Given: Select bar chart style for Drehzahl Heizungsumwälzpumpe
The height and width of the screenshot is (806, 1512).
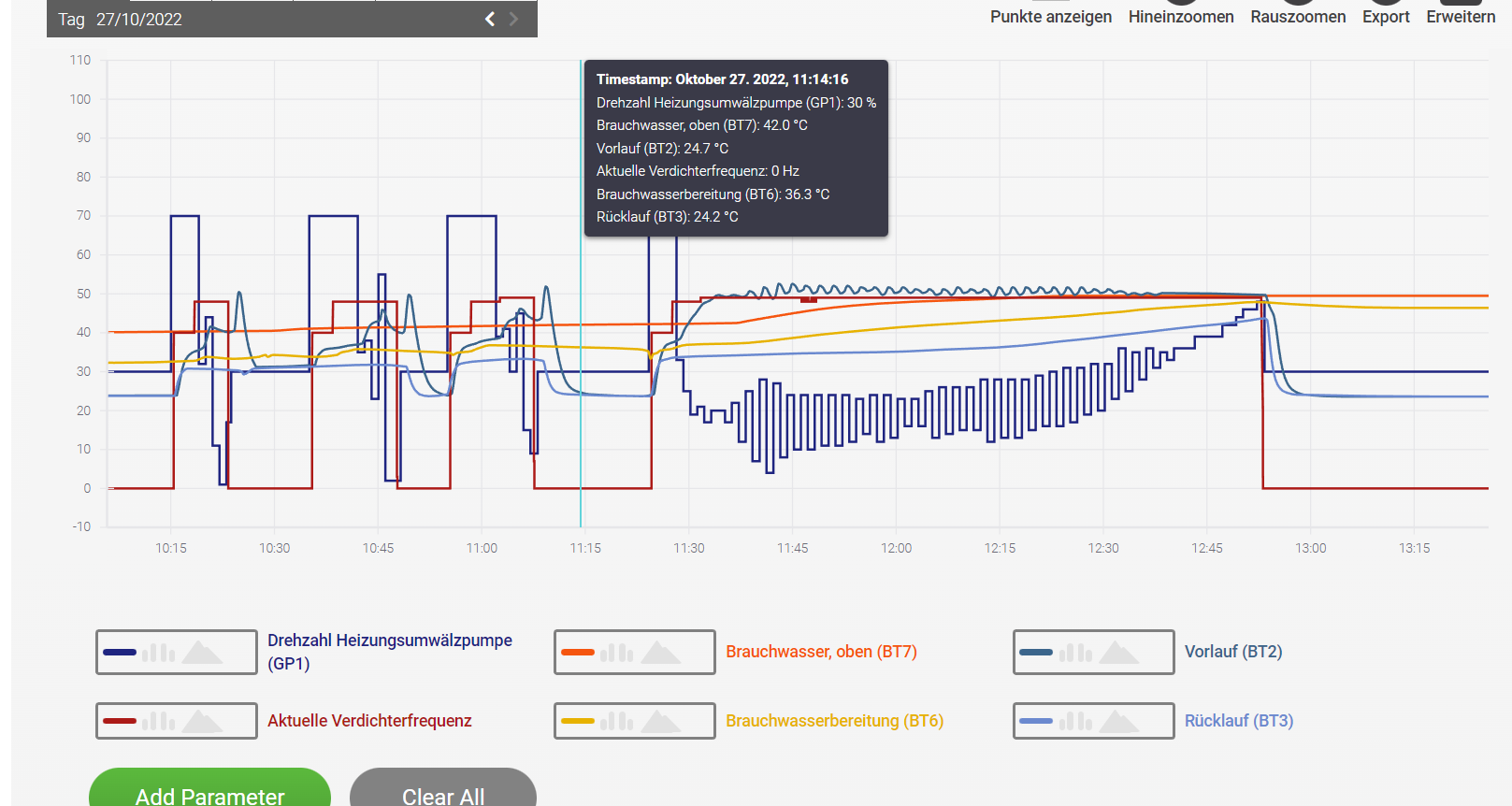Looking at the screenshot, I should click(159, 653).
